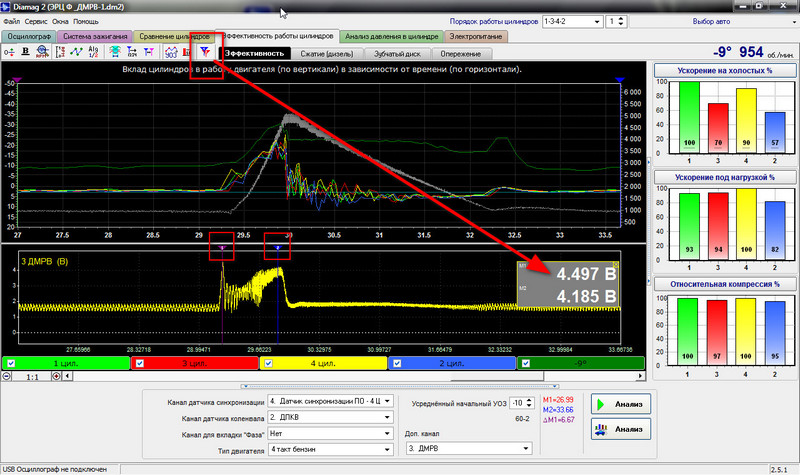Select the Зубчатый диск sub-tab
Screen dimensions: 800x475
click(x=397, y=54)
